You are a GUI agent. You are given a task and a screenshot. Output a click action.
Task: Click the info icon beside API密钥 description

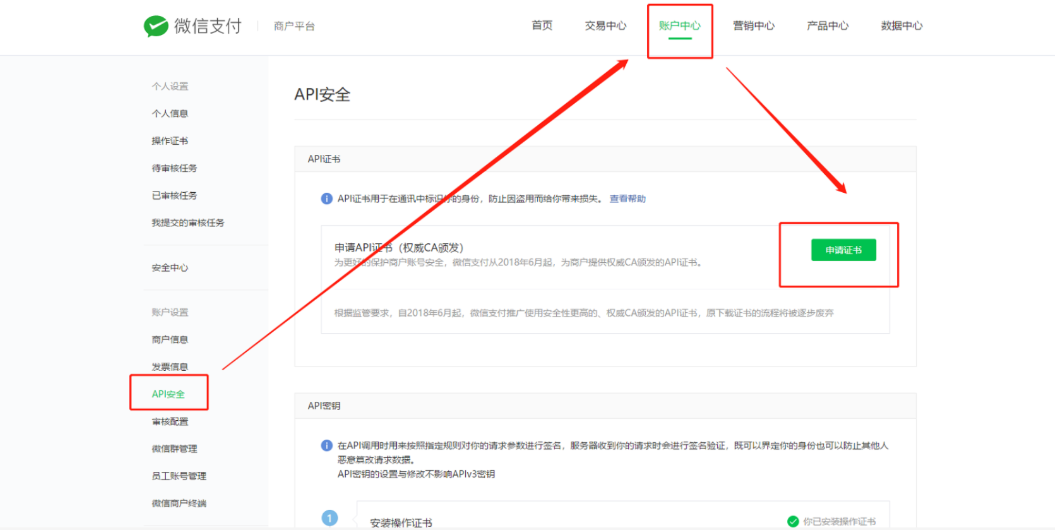(x=326, y=446)
